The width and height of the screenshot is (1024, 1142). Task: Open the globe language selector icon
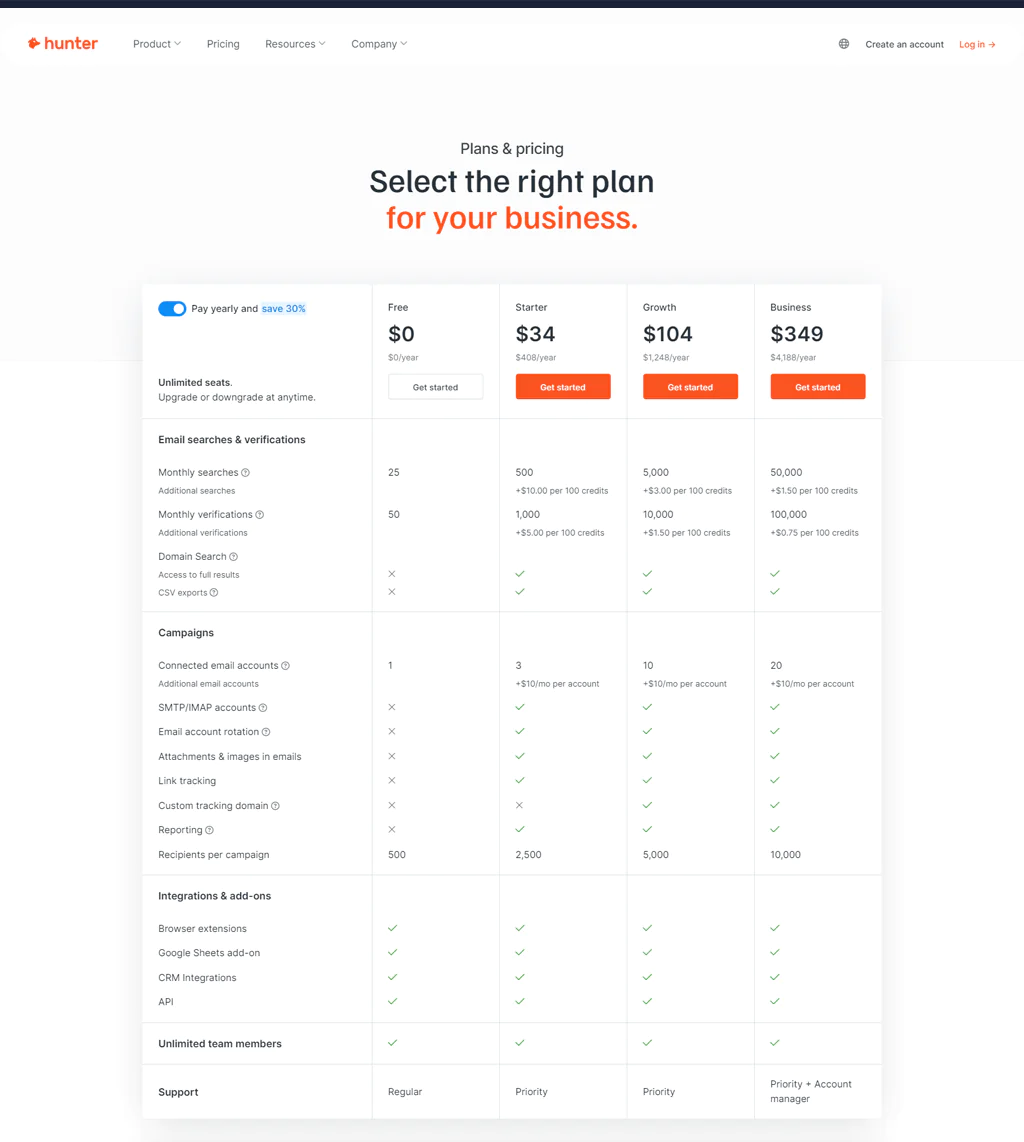[x=843, y=44]
